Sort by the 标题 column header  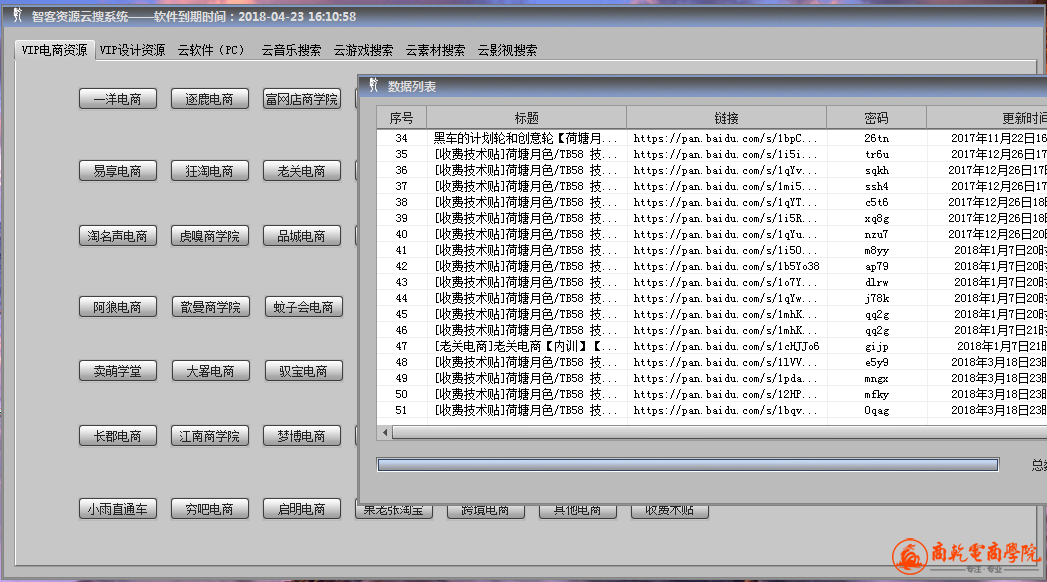pos(526,117)
